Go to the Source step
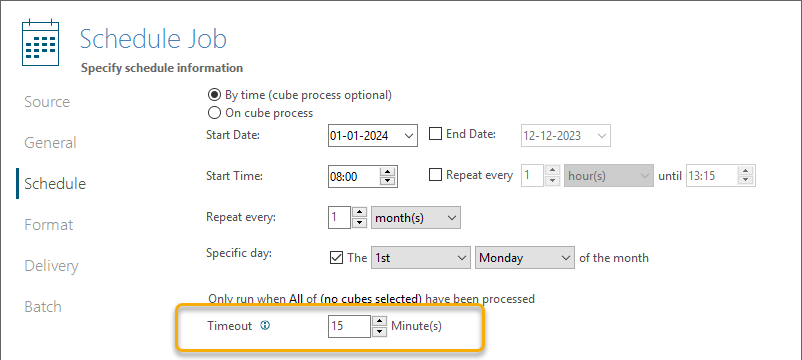The image size is (802, 360). coord(47,102)
